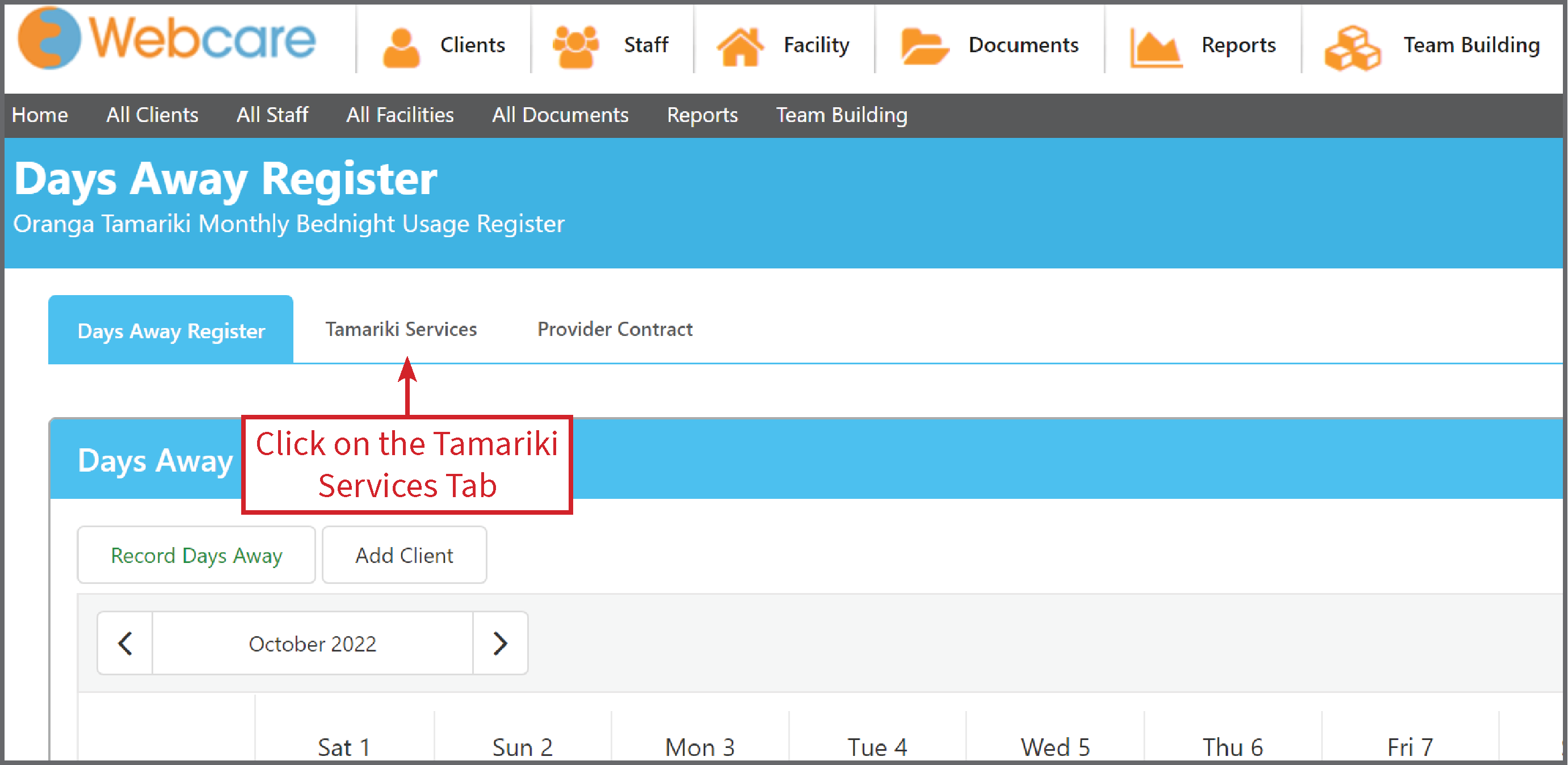The width and height of the screenshot is (1568, 765).
Task: Open All Facilities in the navigation bar
Action: [400, 115]
